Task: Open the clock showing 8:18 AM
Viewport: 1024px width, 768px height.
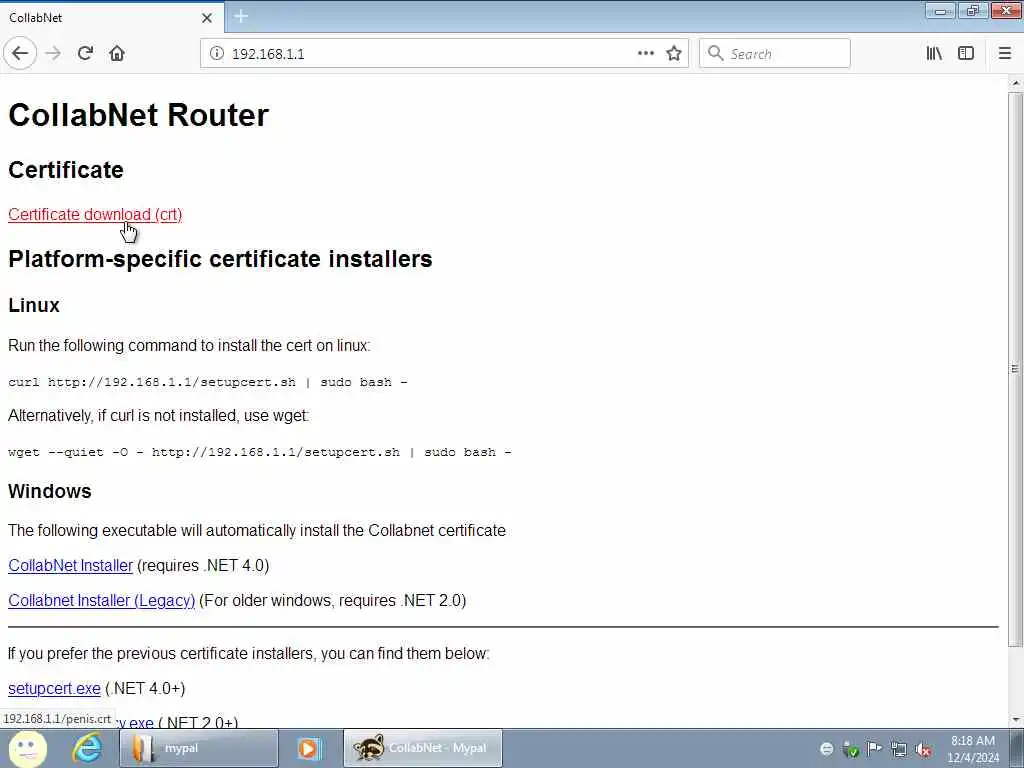Action: click(973, 749)
